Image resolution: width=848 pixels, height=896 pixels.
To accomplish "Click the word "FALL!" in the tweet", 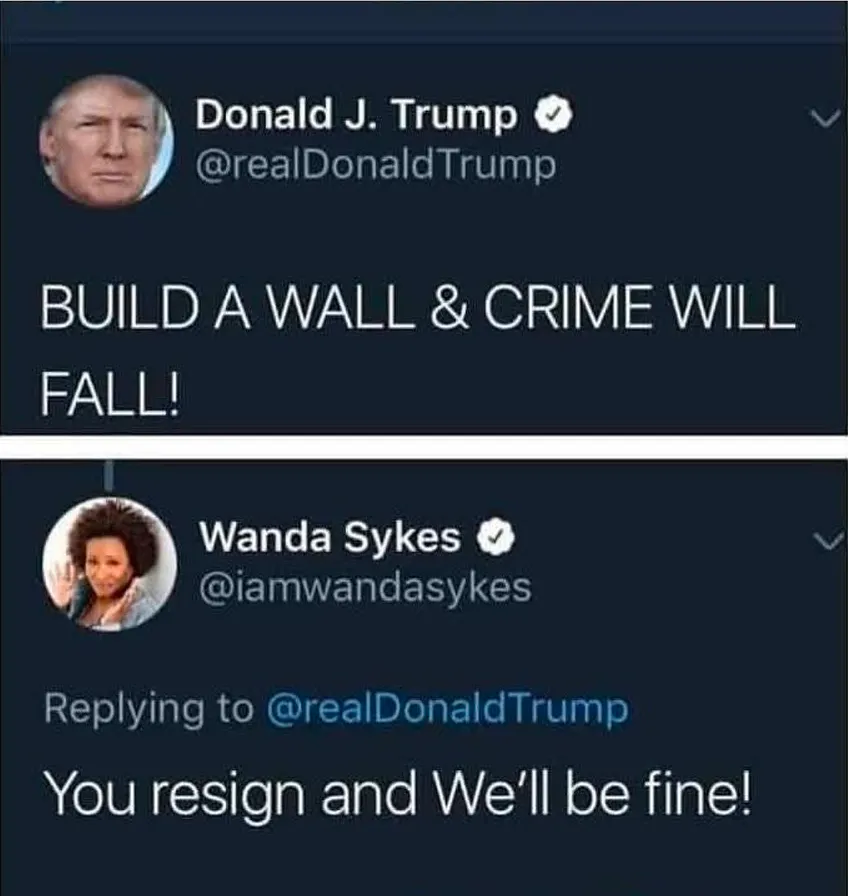I will click(x=110, y=394).
